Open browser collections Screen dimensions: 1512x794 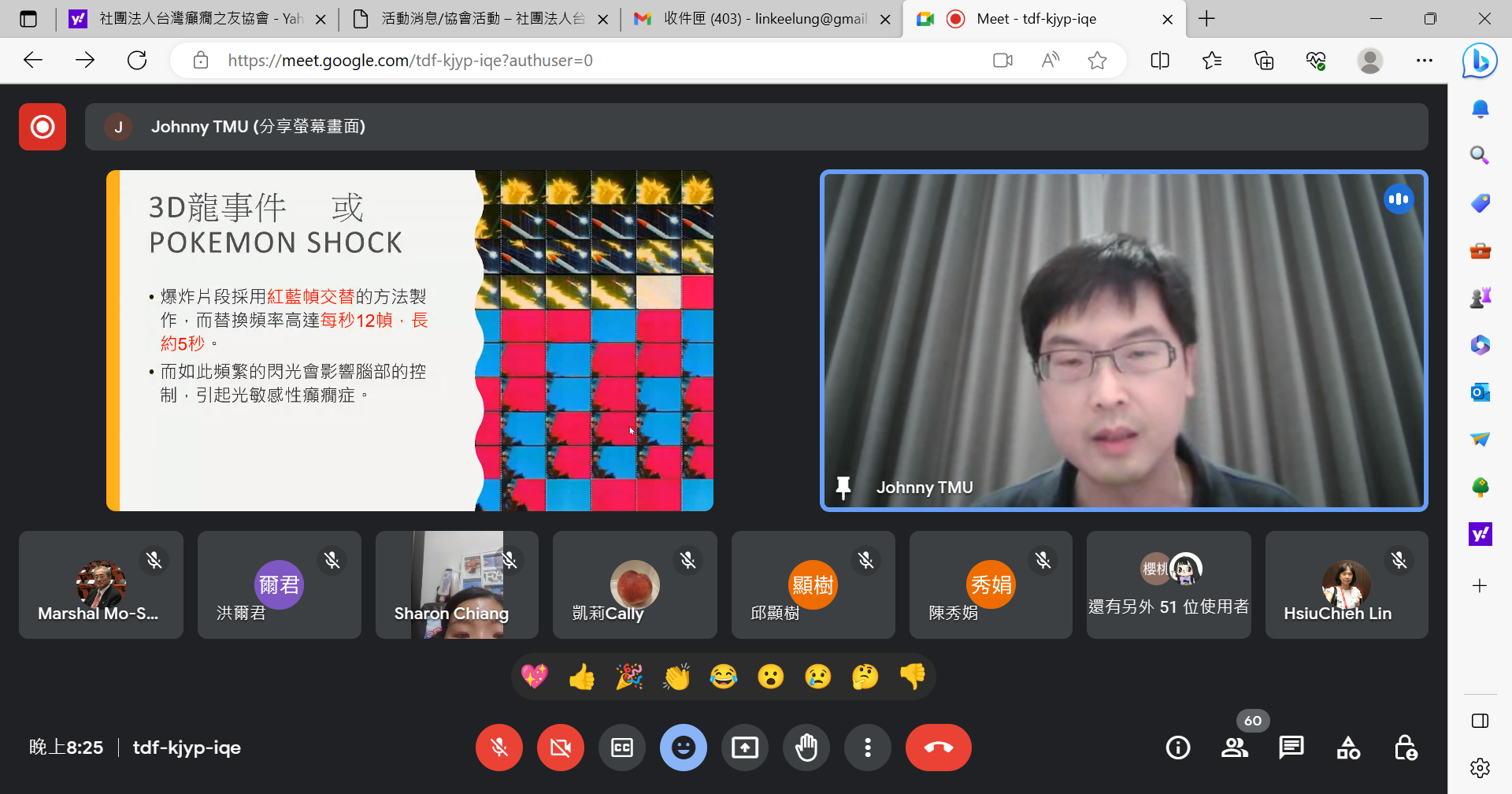[x=1264, y=61]
